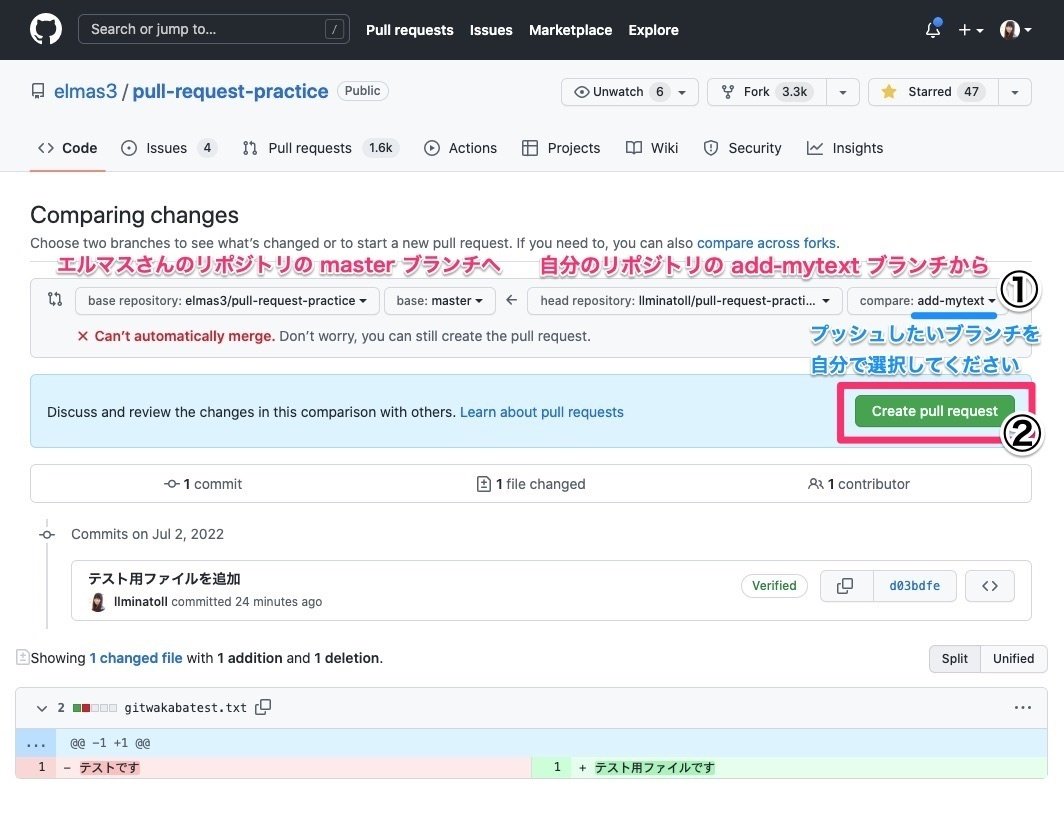
Task: Open the base: master branch dropdown
Action: pyautogui.click(x=439, y=301)
